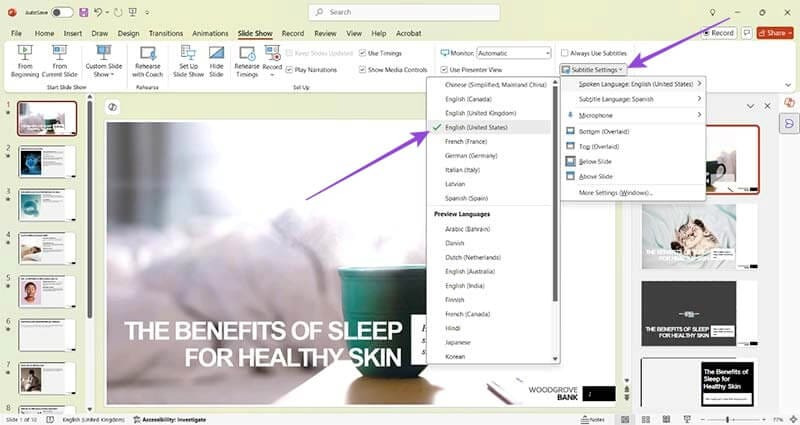Enable Always Use Subtitles checkbox

point(565,53)
